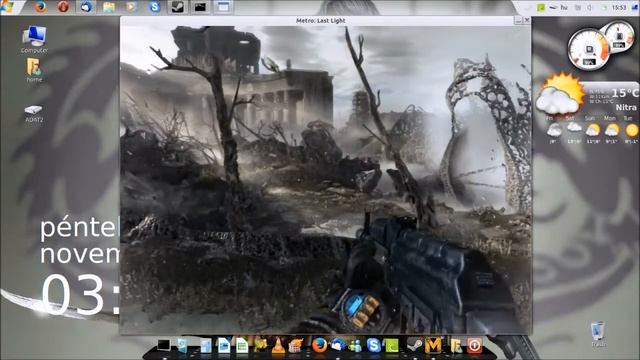This screenshot has height=360, width=640.
Task: Launch terminal from the bottom dock
Action: coord(164,345)
